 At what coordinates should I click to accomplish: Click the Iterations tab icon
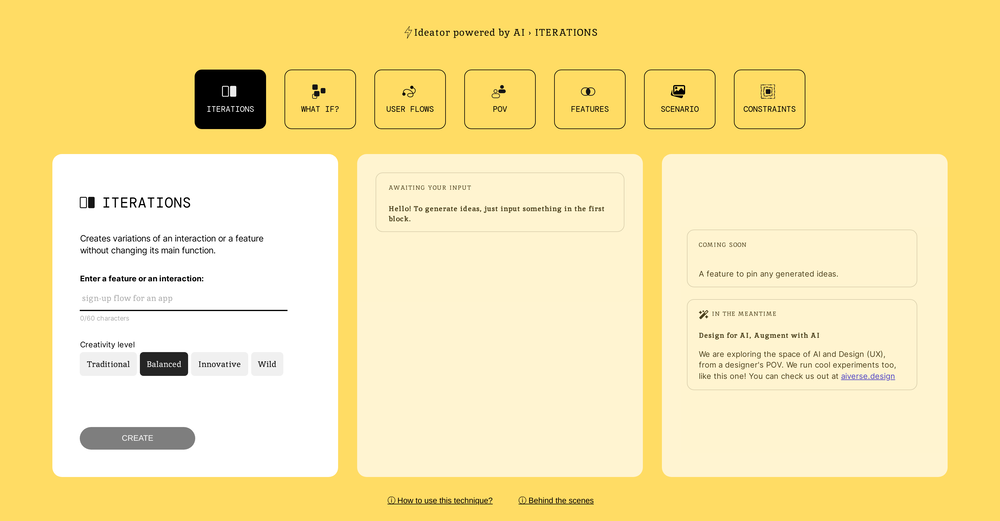229,91
